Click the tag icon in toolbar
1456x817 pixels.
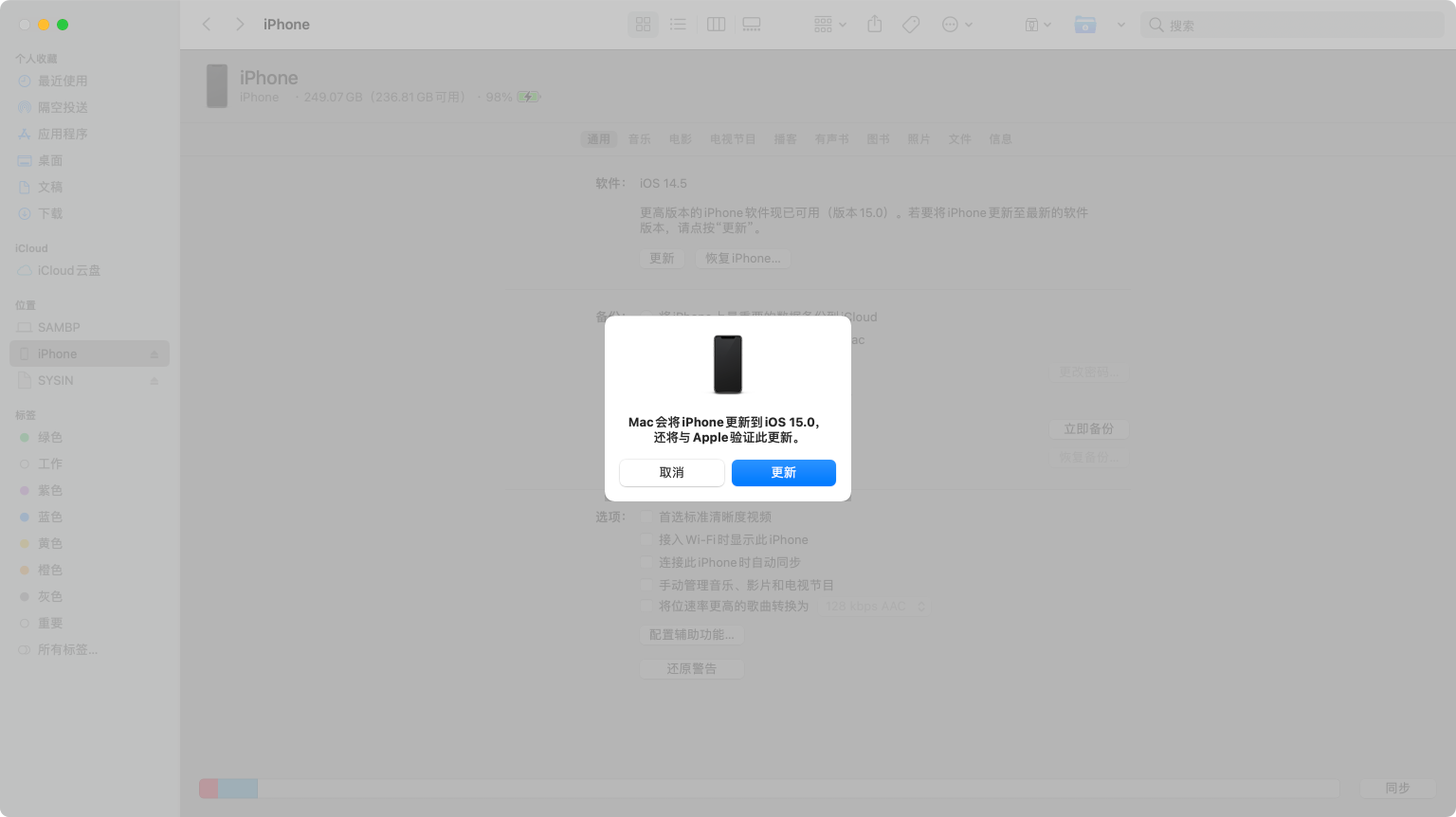click(911, 25)
